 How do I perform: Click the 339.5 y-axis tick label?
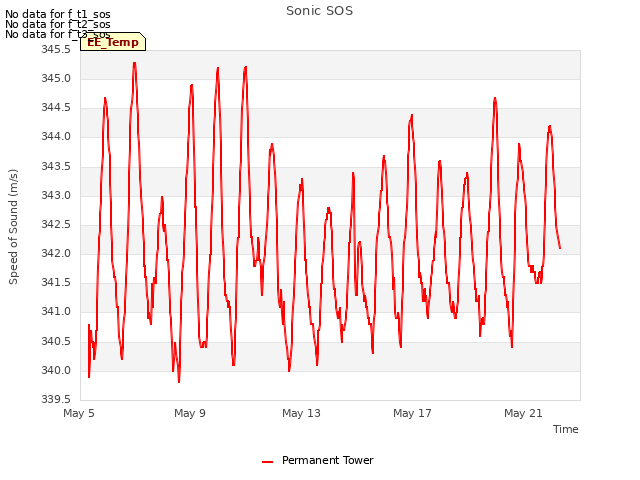tap(56, 399)
